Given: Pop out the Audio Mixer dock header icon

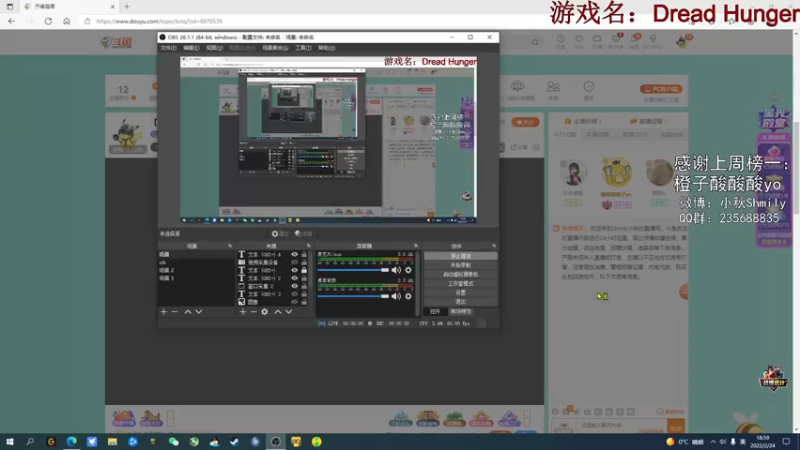Looking at the screenshot, I should pos(416,246).
